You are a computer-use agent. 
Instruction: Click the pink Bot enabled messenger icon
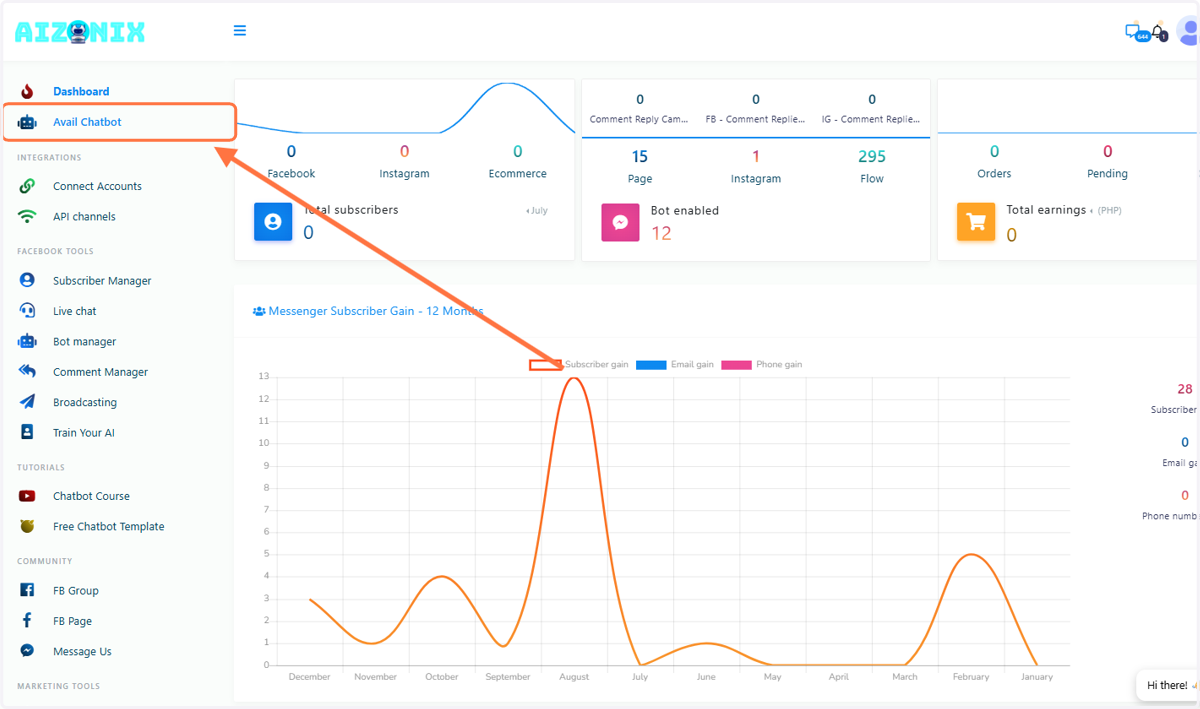[x=620, y=222]
